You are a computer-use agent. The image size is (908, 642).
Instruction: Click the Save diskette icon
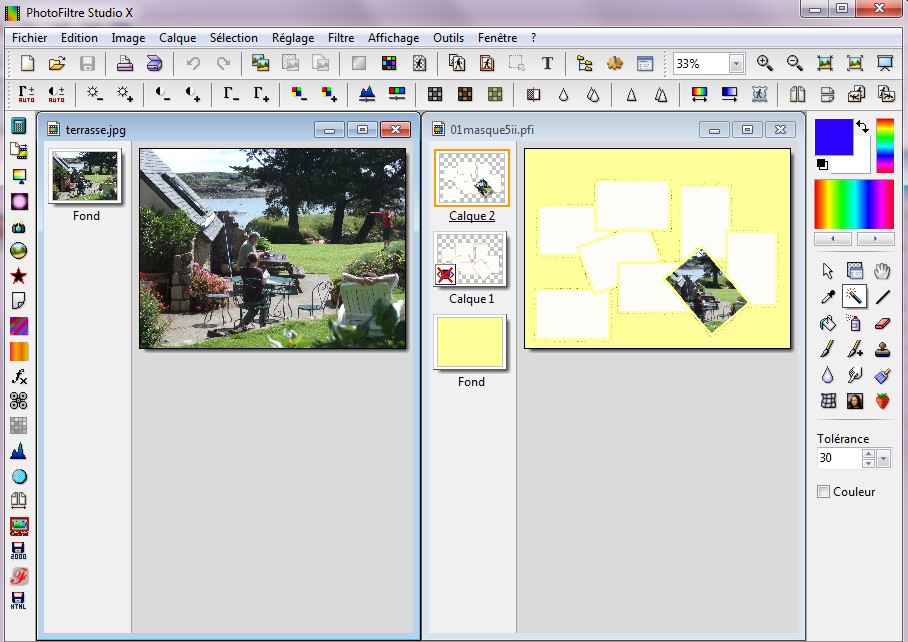pos(87,63)
